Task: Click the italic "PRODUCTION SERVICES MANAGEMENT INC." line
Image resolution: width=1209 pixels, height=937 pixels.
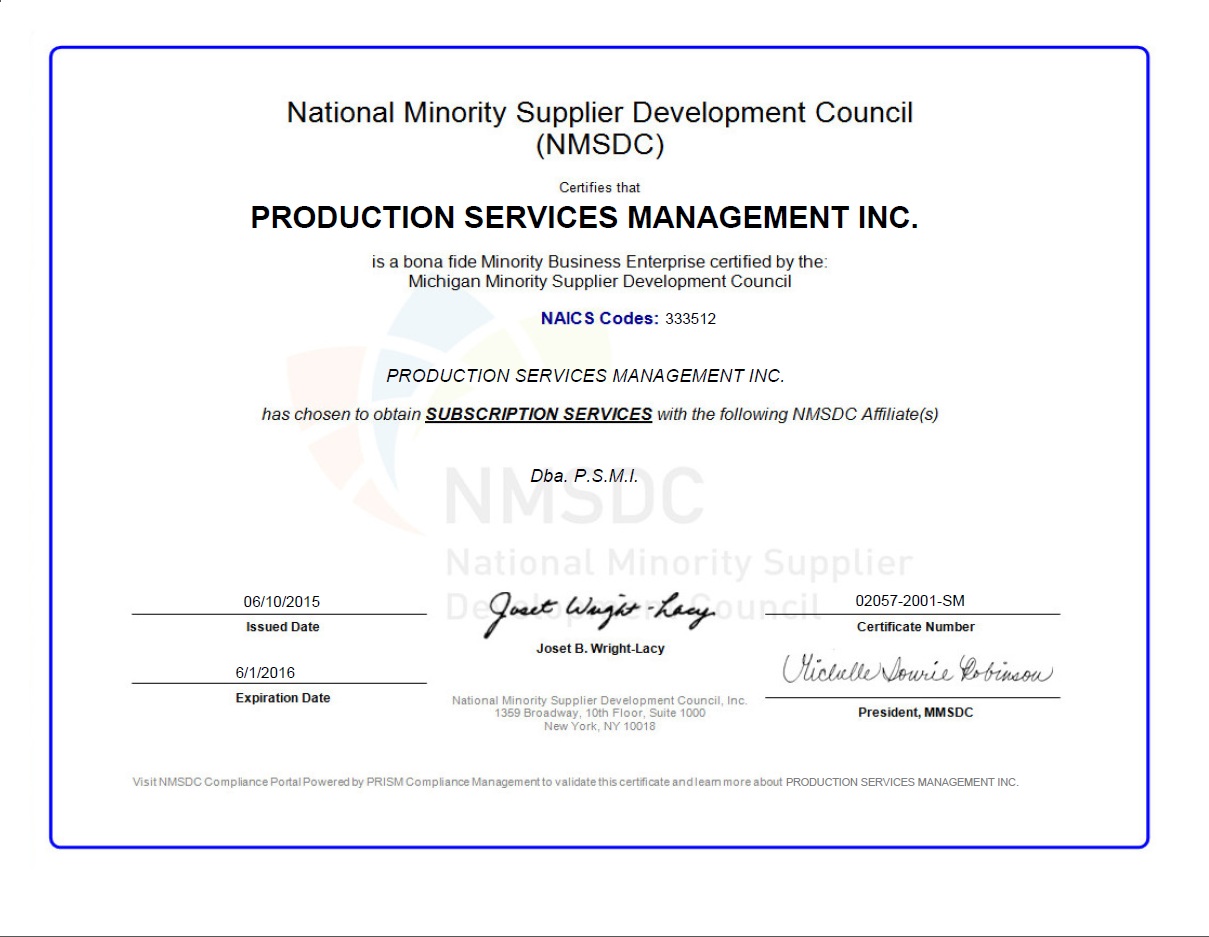Action: (586, 376)
